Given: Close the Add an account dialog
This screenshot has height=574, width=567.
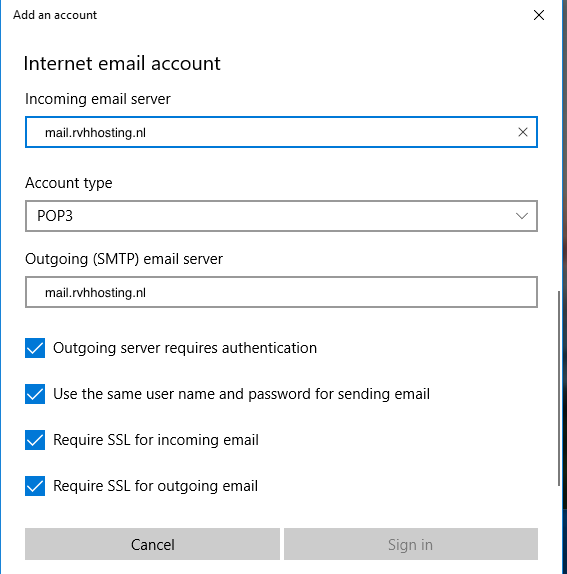Looking at the screenshot, I should [539, 15].
